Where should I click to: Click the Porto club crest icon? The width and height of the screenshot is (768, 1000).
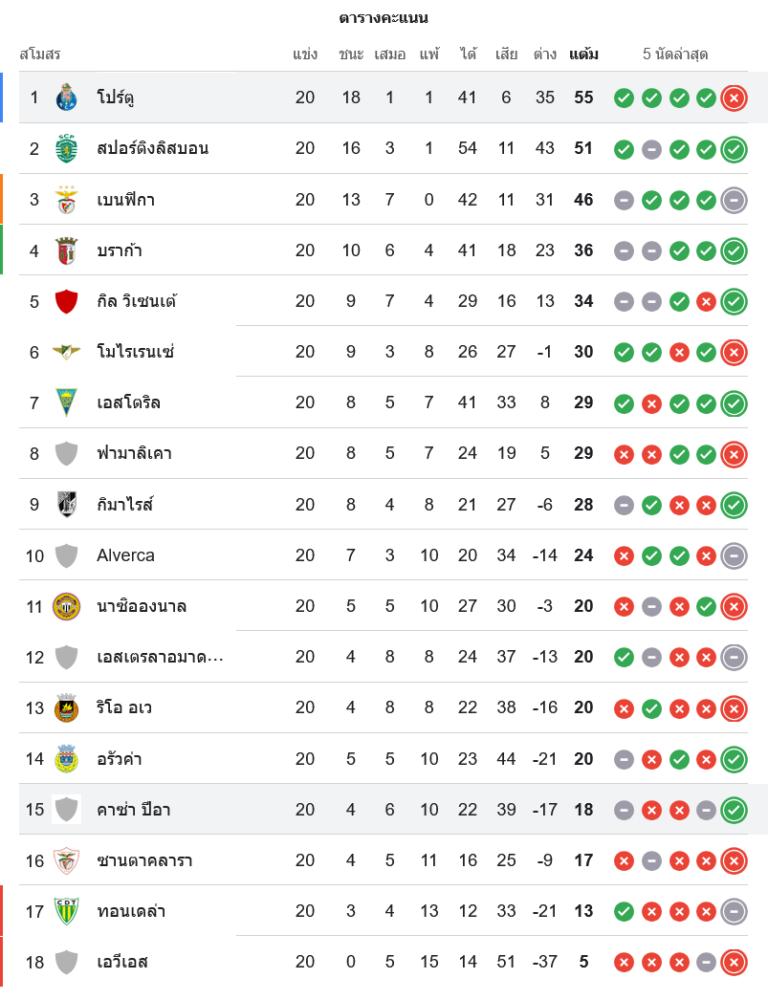click(x=66, y=97)
